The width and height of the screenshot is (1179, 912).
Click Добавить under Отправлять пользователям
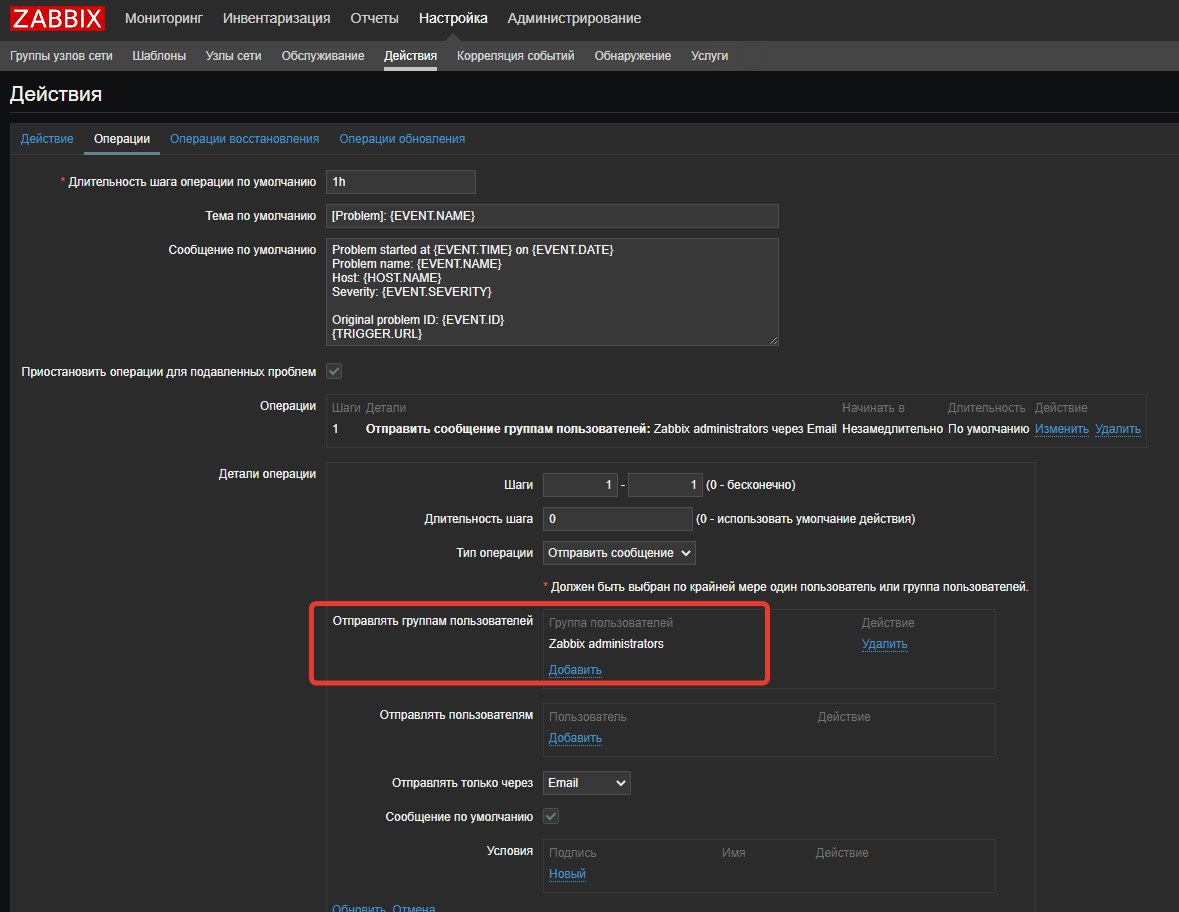pyautogui.click(x=575, y=738)
